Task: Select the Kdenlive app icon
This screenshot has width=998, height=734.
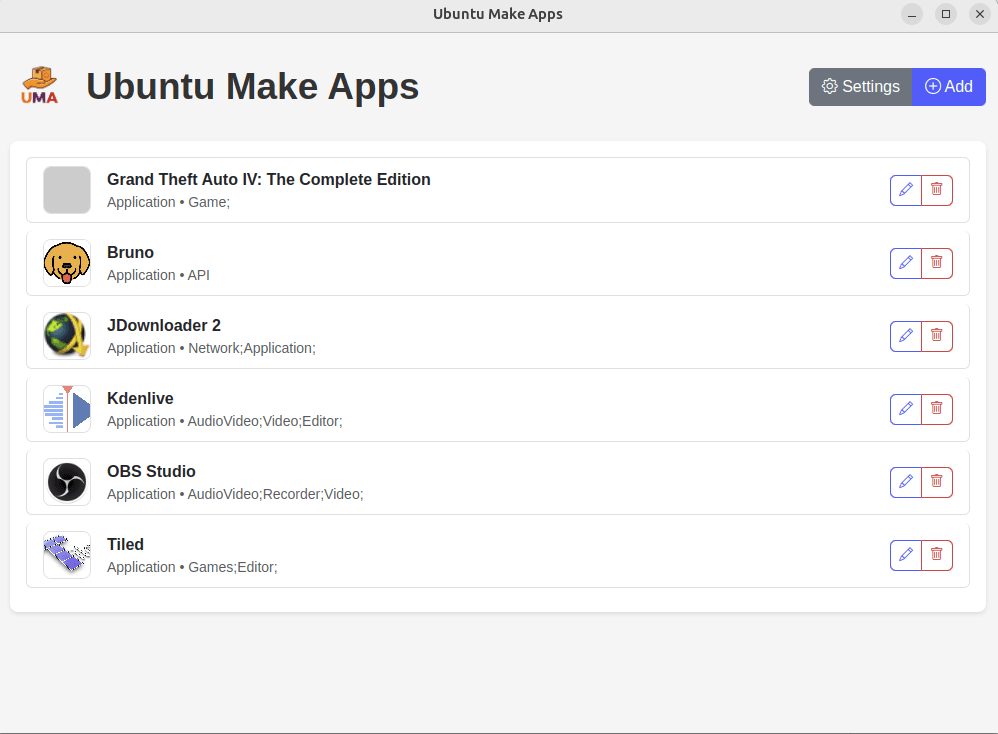Action: coord(66,408)
